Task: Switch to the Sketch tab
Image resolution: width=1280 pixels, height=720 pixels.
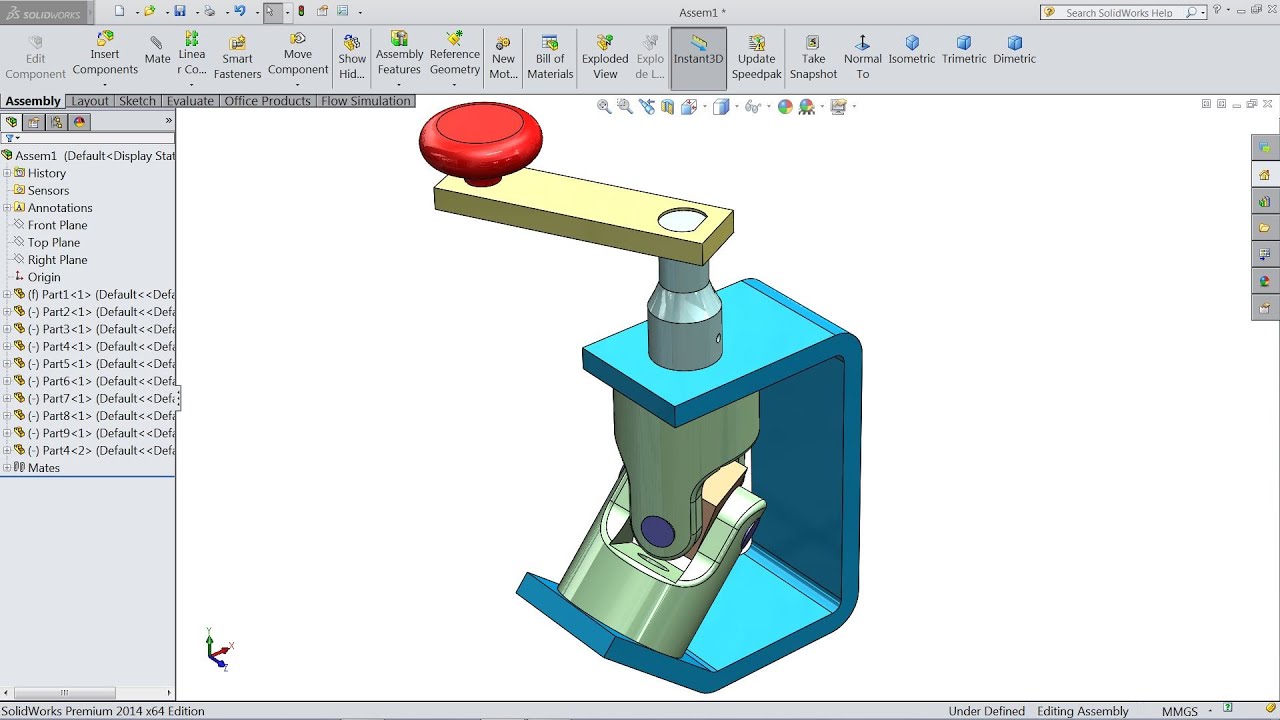Action: [137, 101]
